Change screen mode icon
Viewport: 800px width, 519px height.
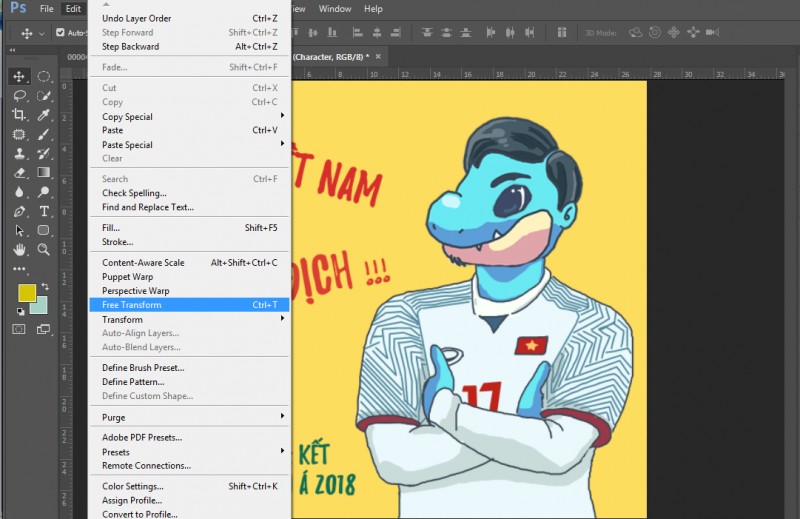coord(44,329)
